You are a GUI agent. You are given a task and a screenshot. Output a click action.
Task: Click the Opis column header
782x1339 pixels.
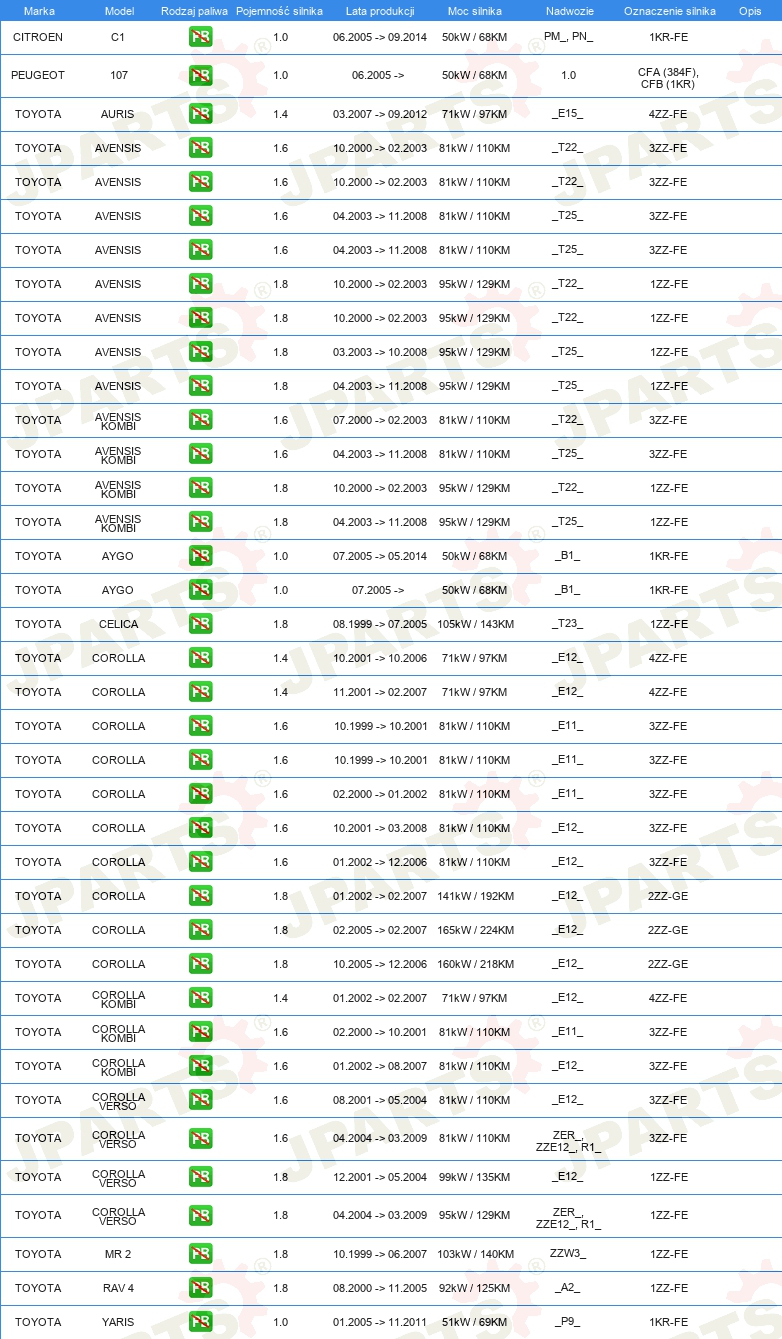750,11
